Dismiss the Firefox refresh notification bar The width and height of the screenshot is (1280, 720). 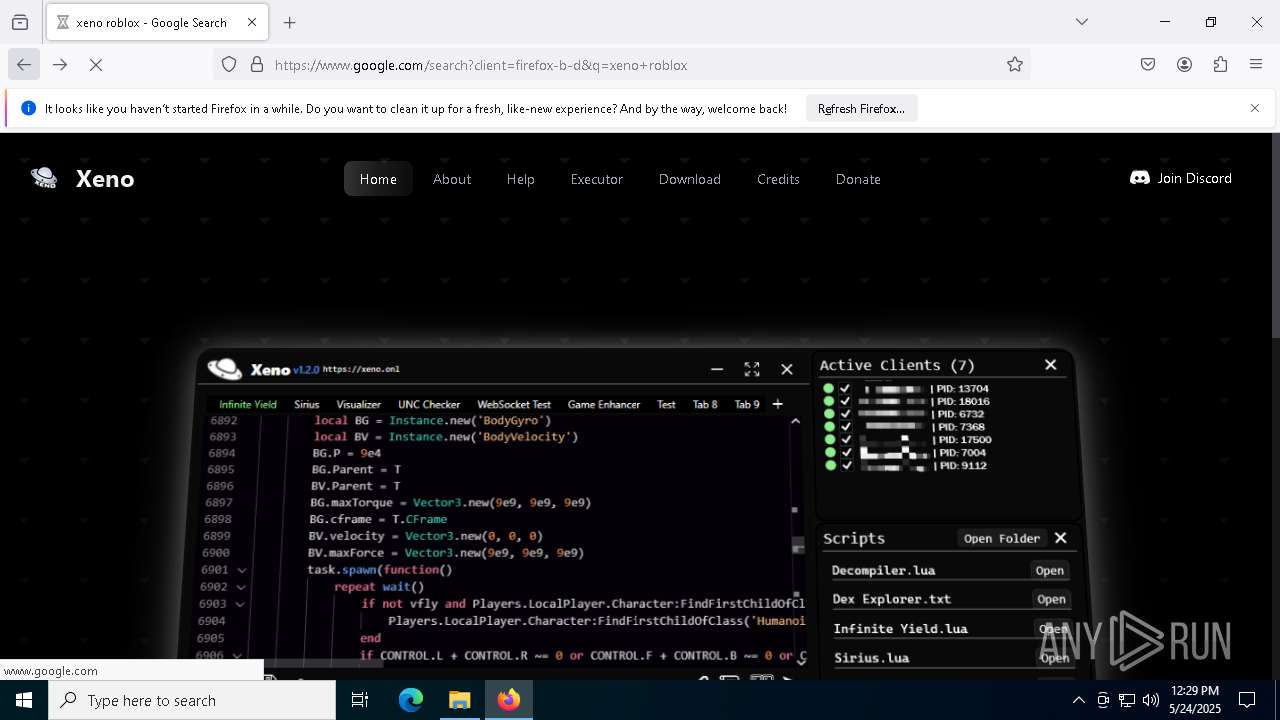1255,108
